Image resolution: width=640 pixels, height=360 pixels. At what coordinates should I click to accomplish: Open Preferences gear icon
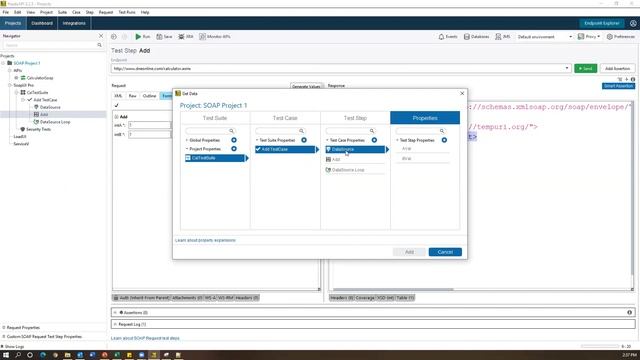[609, 37]
